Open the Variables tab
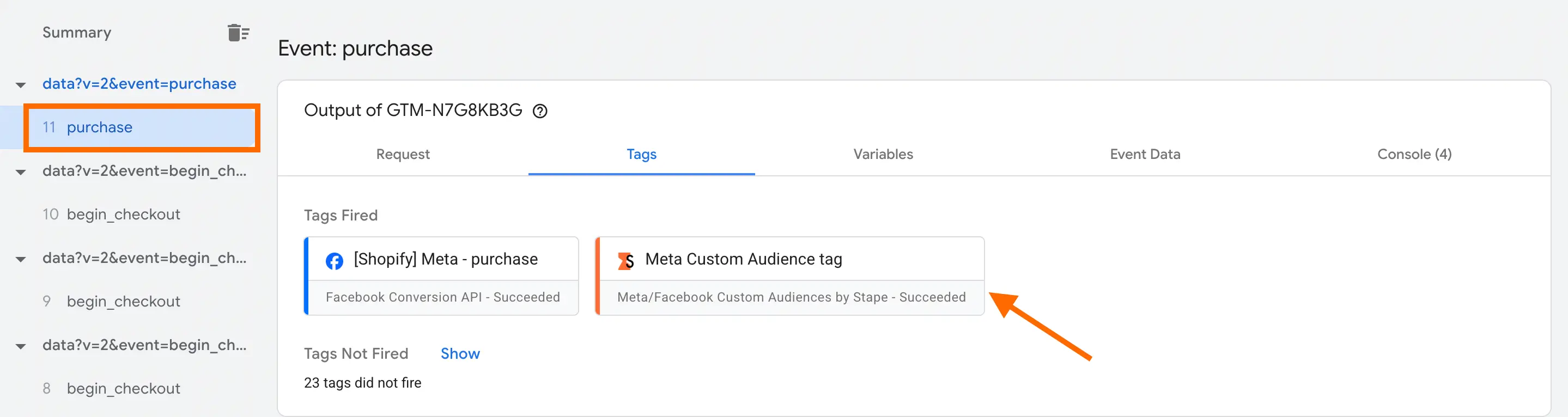 tap(883, 155)
